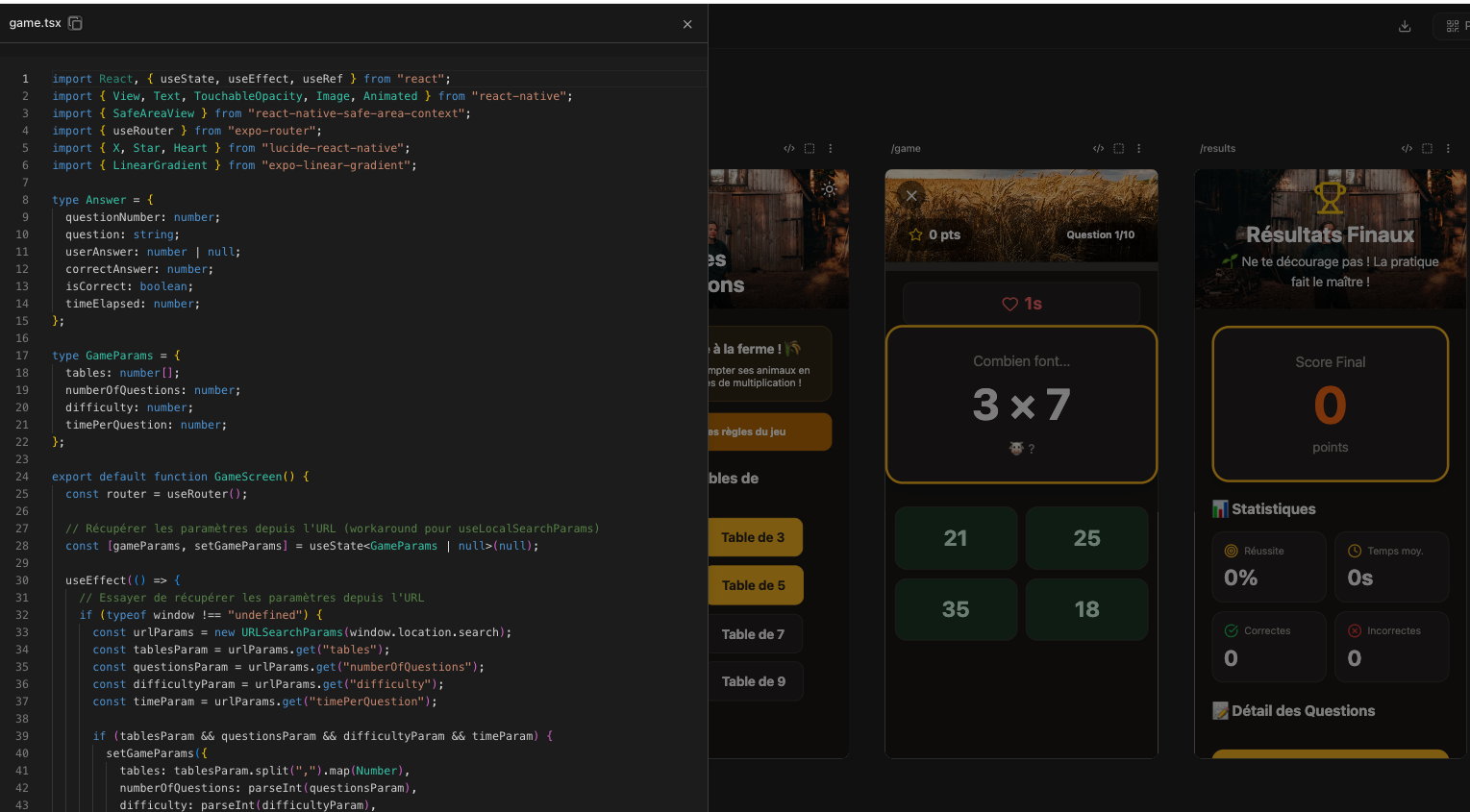Click the frame select icon above /results
Viewport: 1470px width, 812px height.
(x=1427, y=149)
